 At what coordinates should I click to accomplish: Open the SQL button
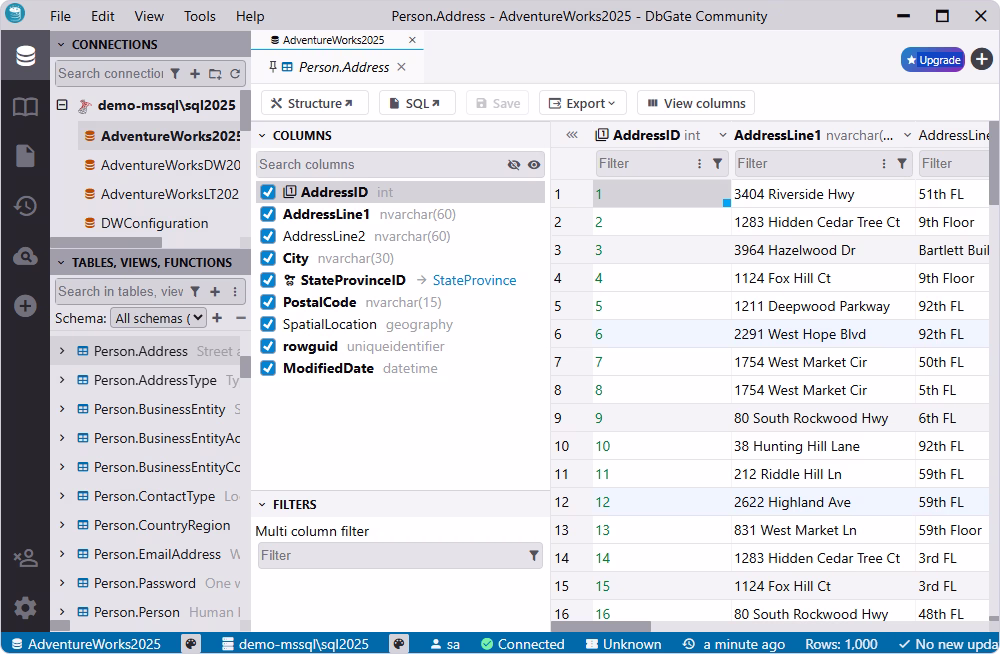tap(417, 103)
